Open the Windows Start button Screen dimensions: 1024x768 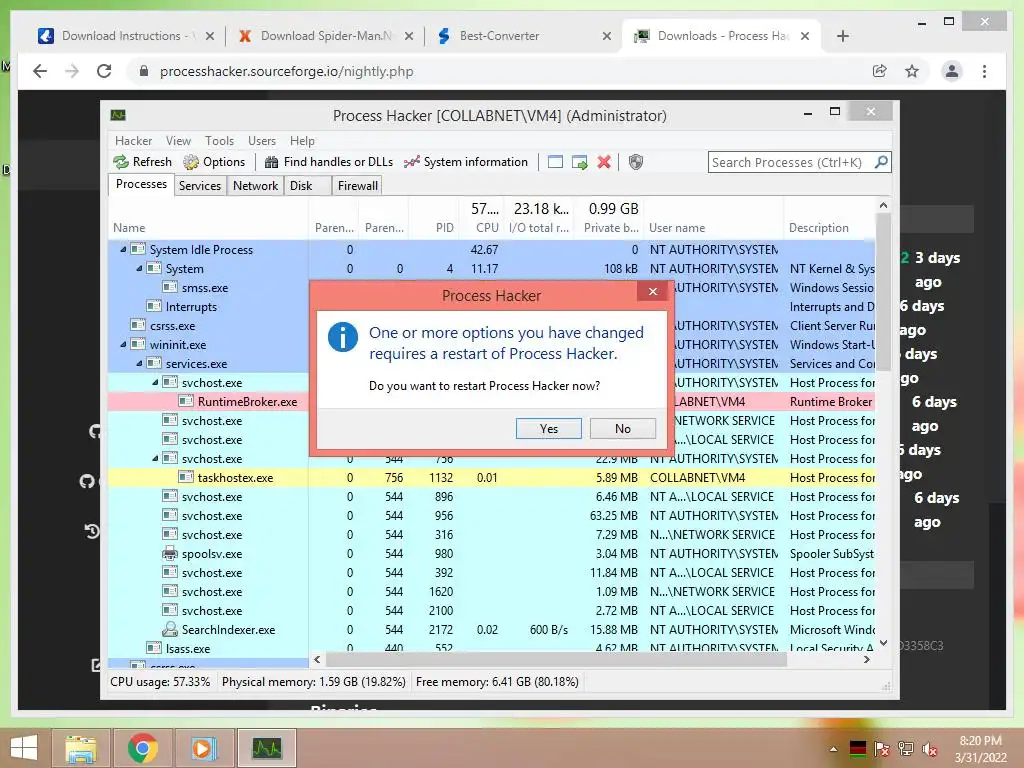click(x=24, y=748)
